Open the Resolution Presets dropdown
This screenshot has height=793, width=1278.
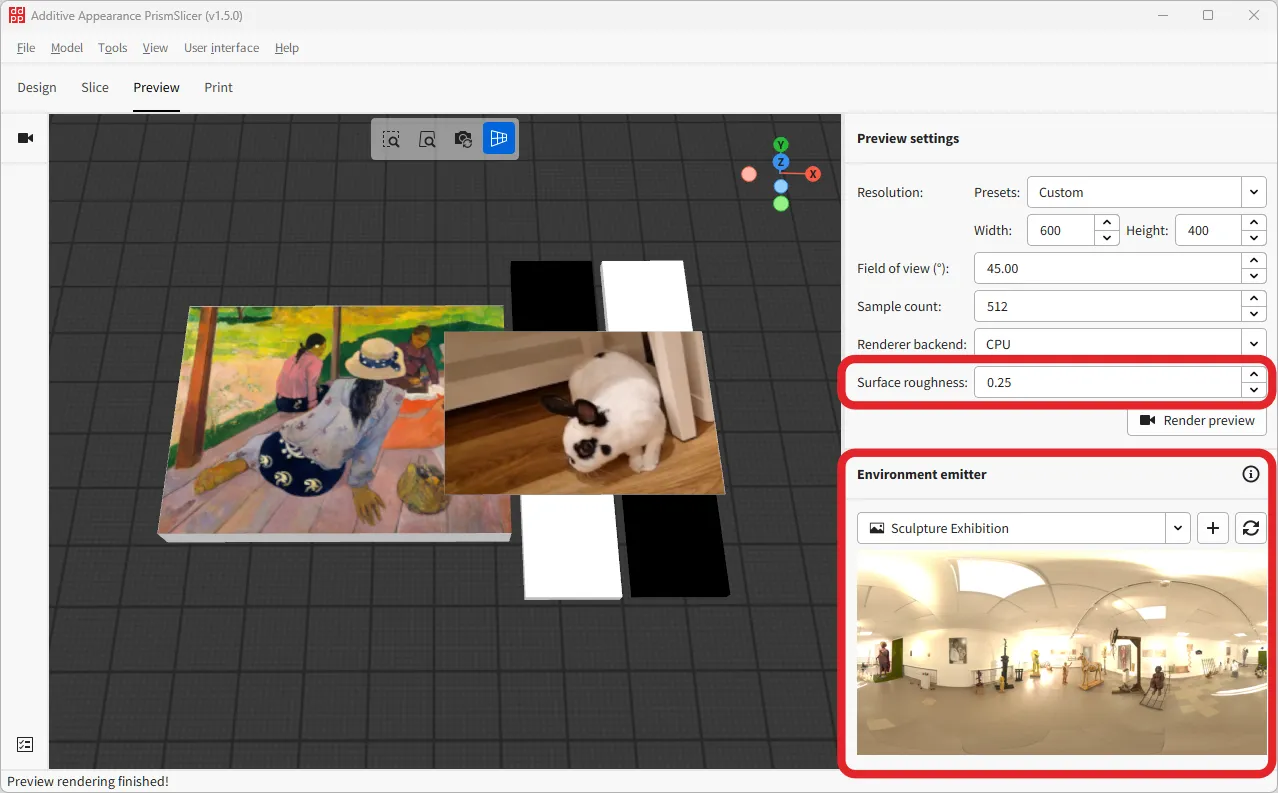coord(1146,191)
